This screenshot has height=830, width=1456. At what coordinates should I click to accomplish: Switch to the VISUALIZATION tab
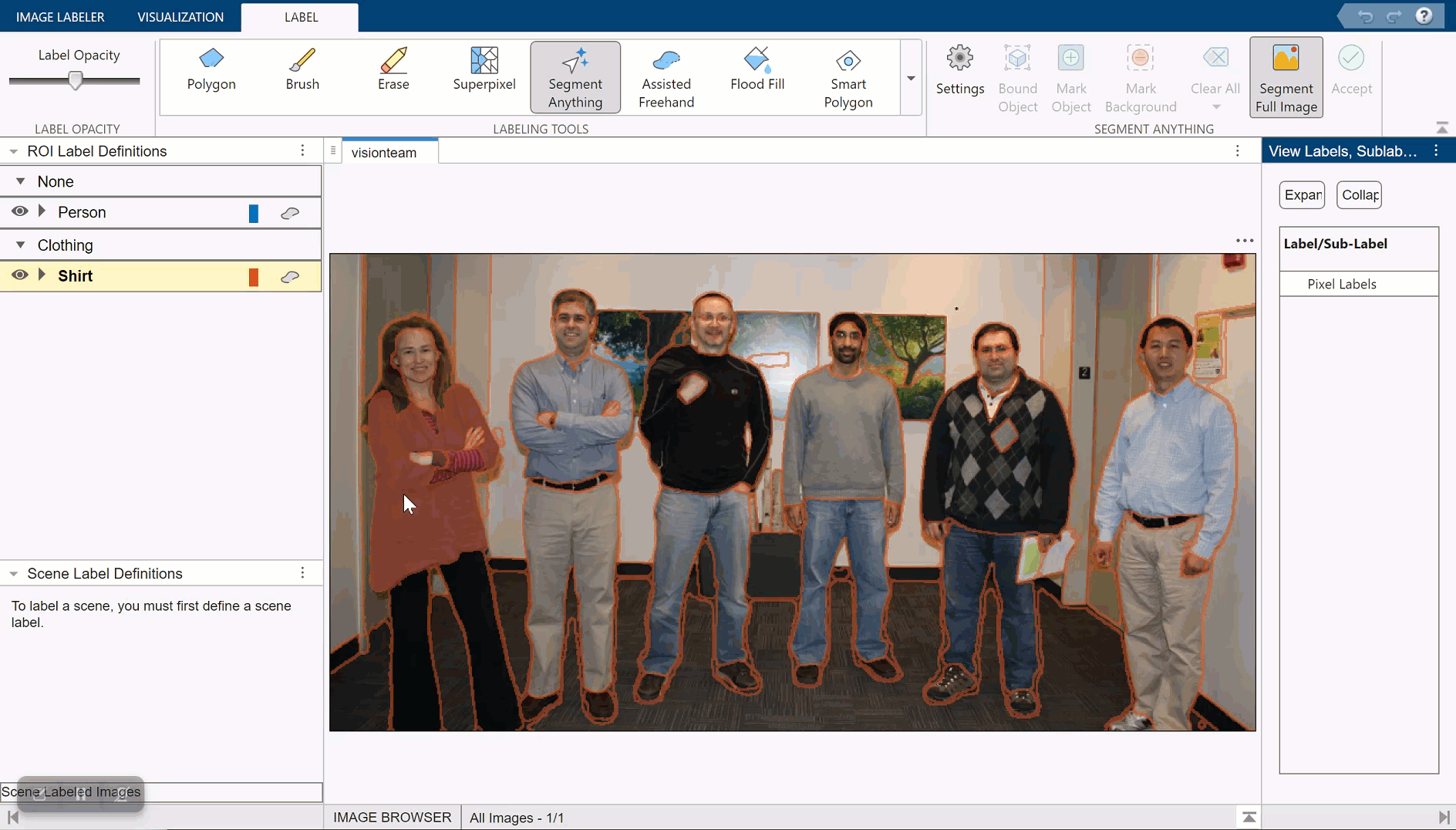pos(180,17)
